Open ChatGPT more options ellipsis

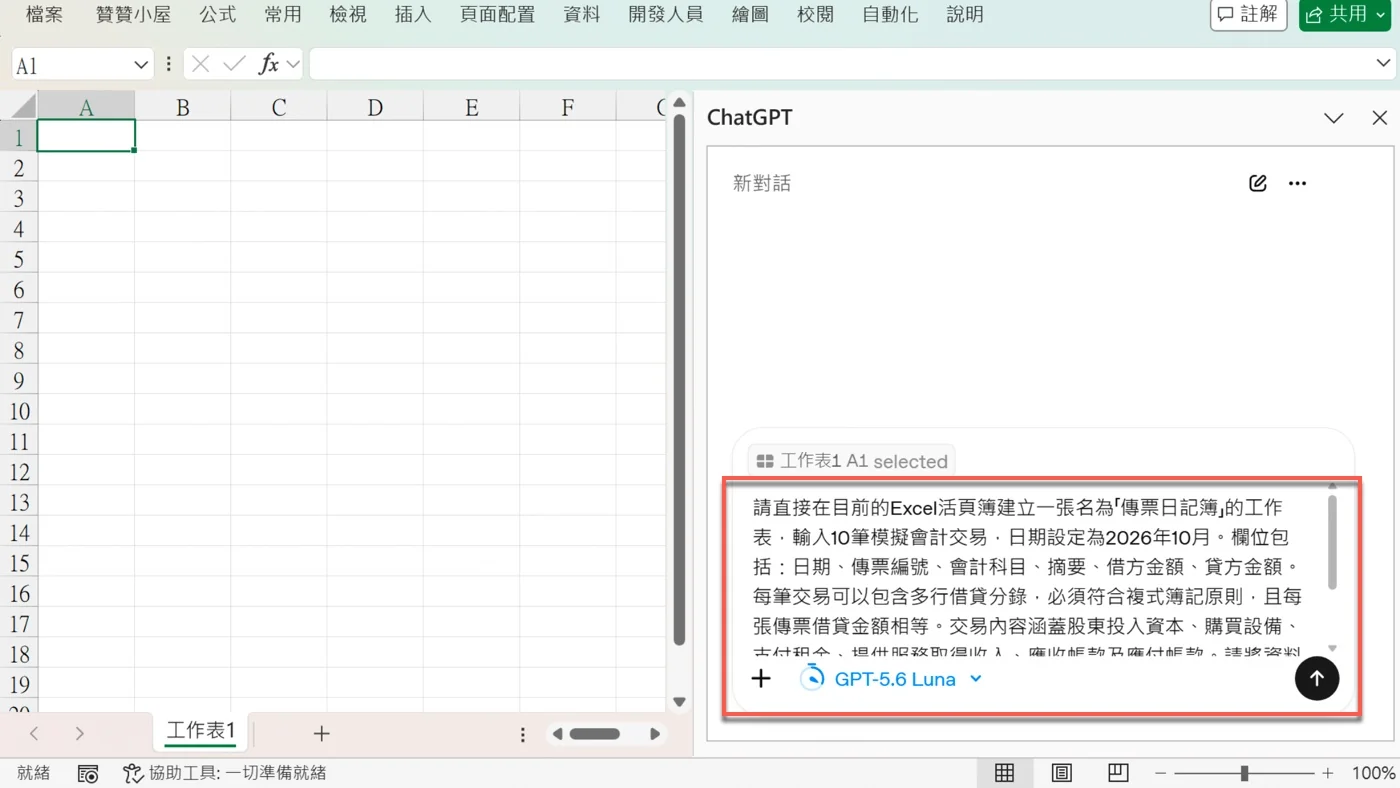pyautogui.click(x=1297, y=183)
